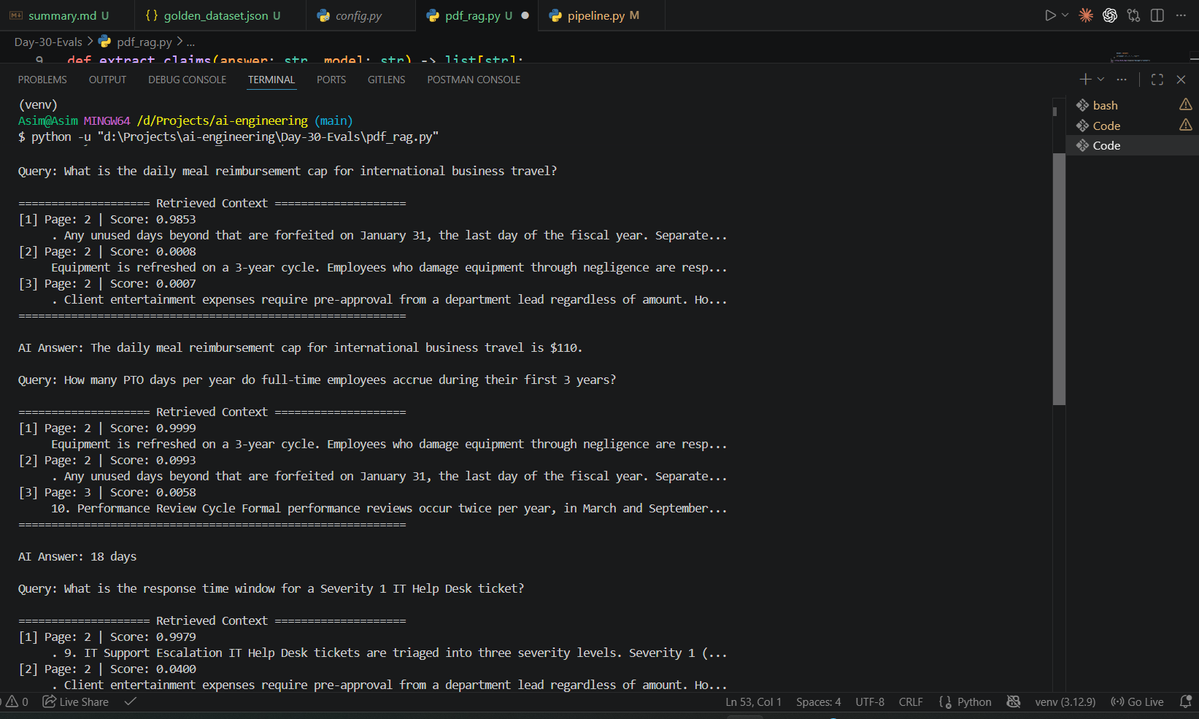Screen dimensions: 1199x719
Task: Open notifications bell in the status bar
Action: pyautogui.click(x=1185, y=701)
